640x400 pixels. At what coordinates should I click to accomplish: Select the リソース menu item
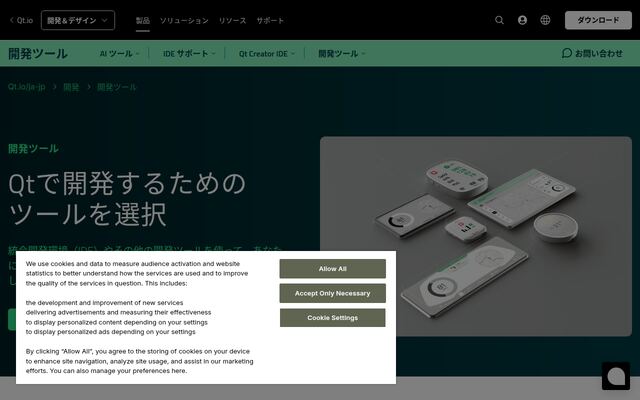click(x=232, y=20)
